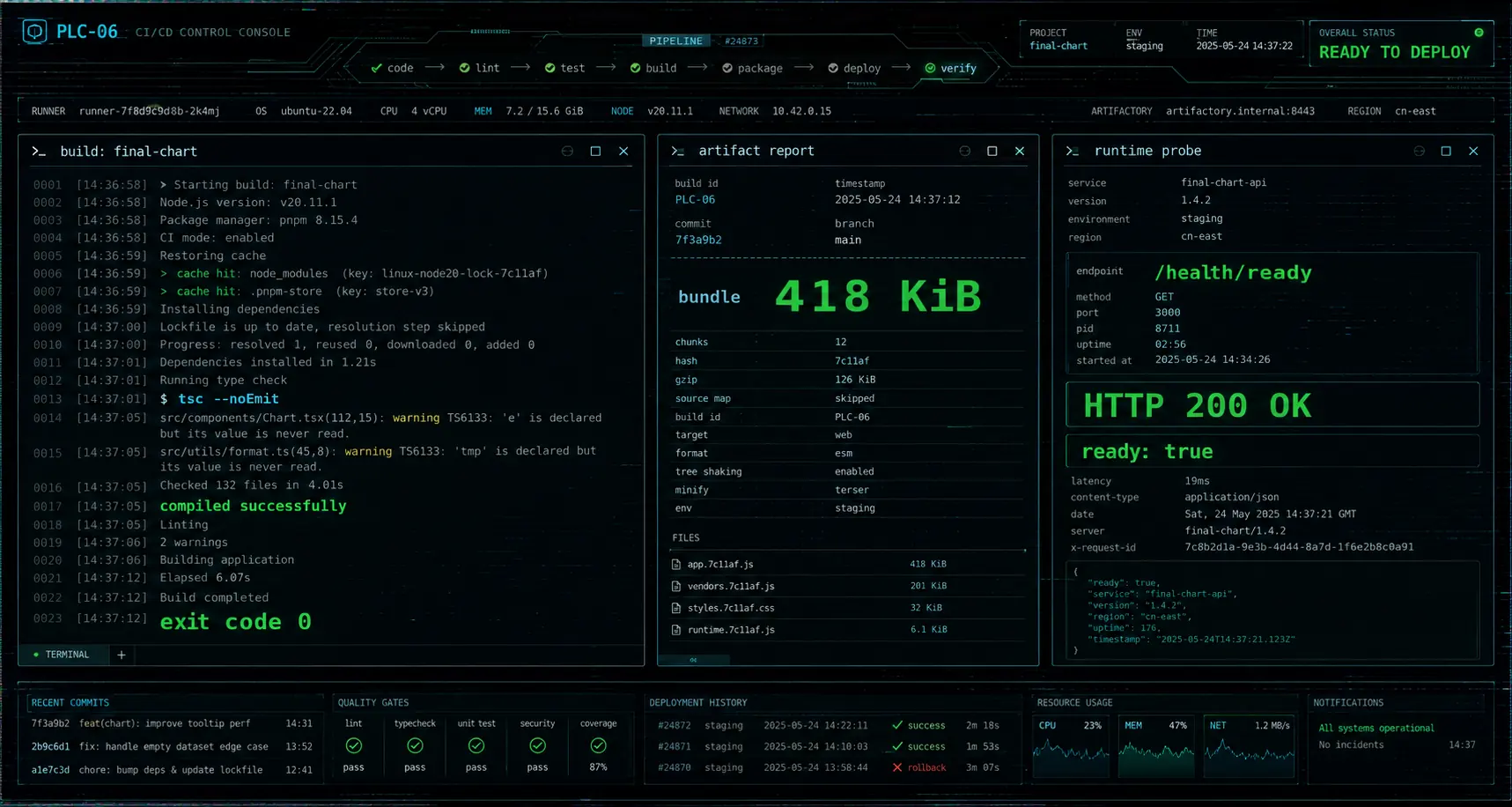Viewport: 1512px width, 807px height.
Task: Click the security quality gate check icon
Action: click(x=537, y=746)
